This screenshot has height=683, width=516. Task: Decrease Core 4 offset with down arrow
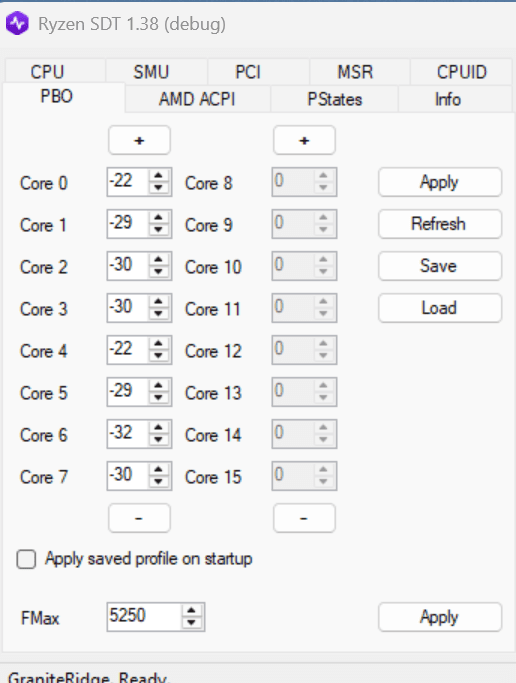(x=159, y=355)
